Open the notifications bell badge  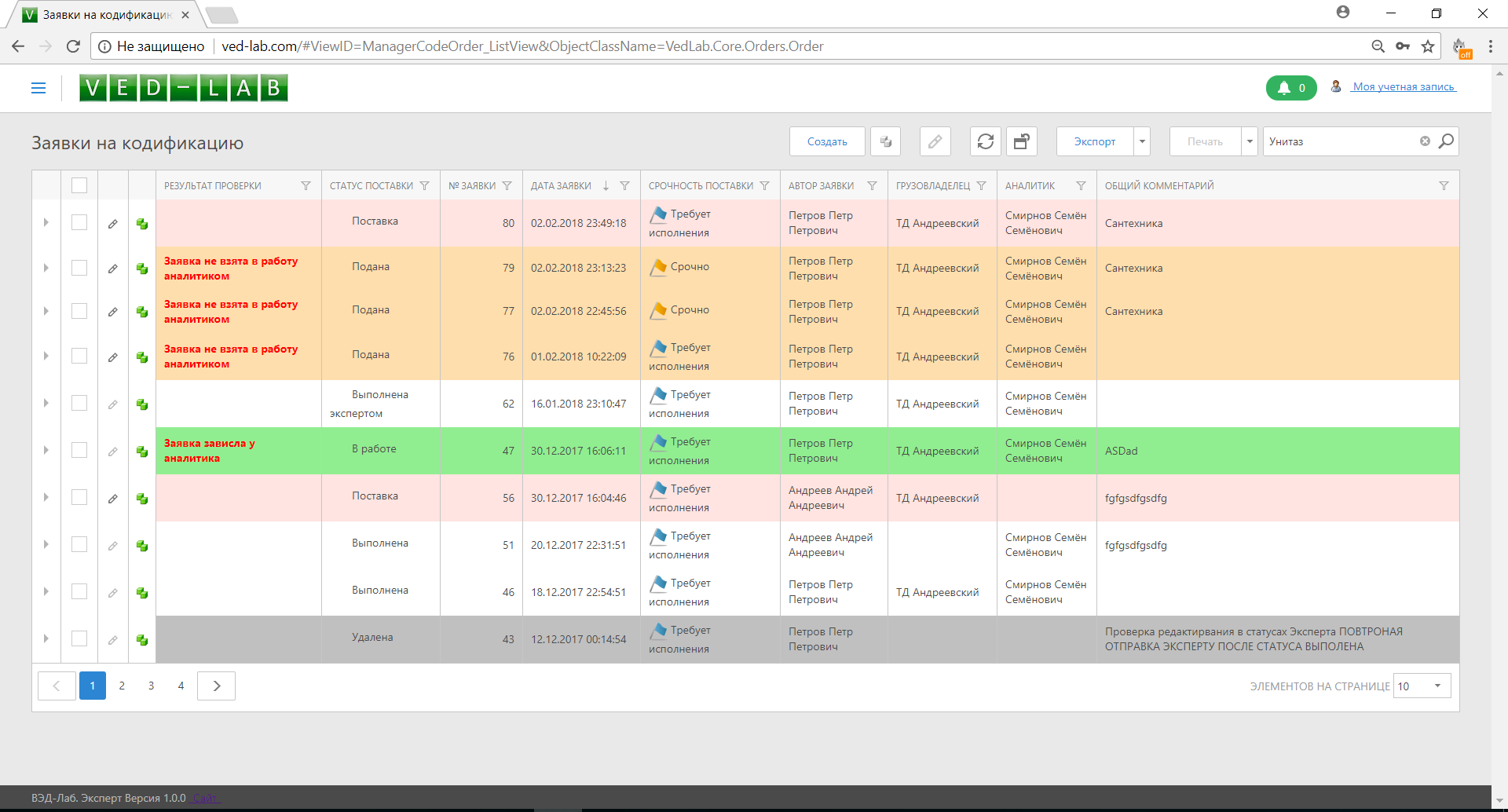pyautogui.click(x=1291, y=88)
